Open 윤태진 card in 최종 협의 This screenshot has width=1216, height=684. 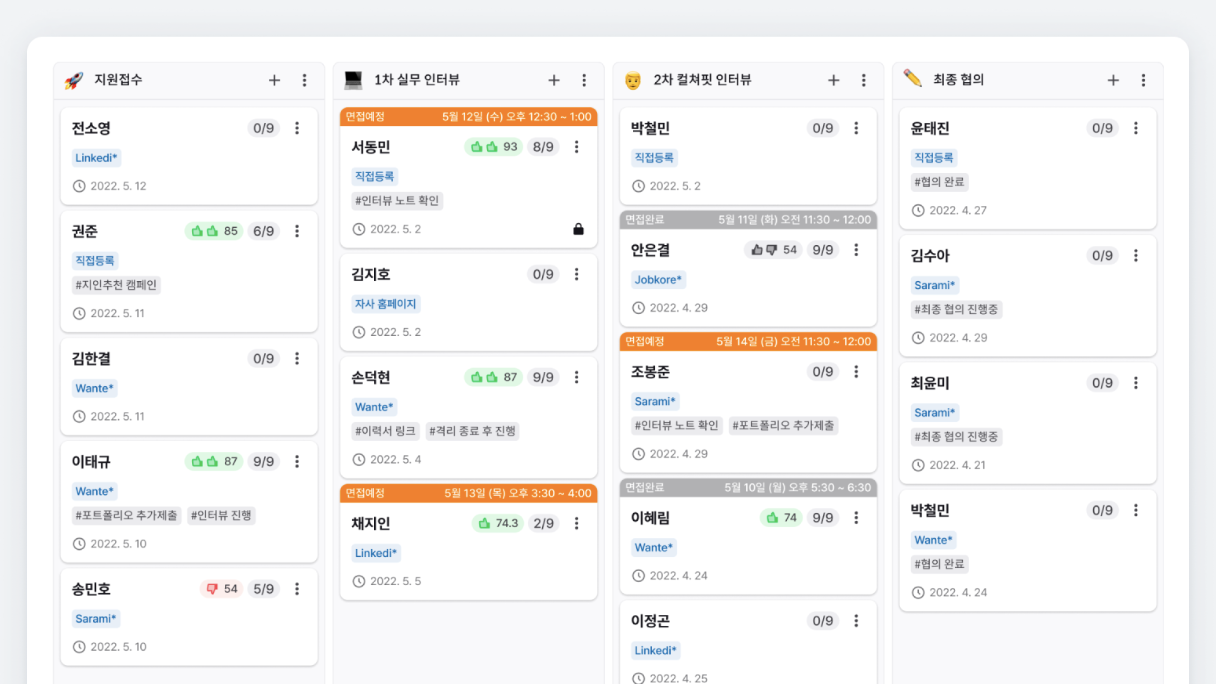[x=1028, y=168]
